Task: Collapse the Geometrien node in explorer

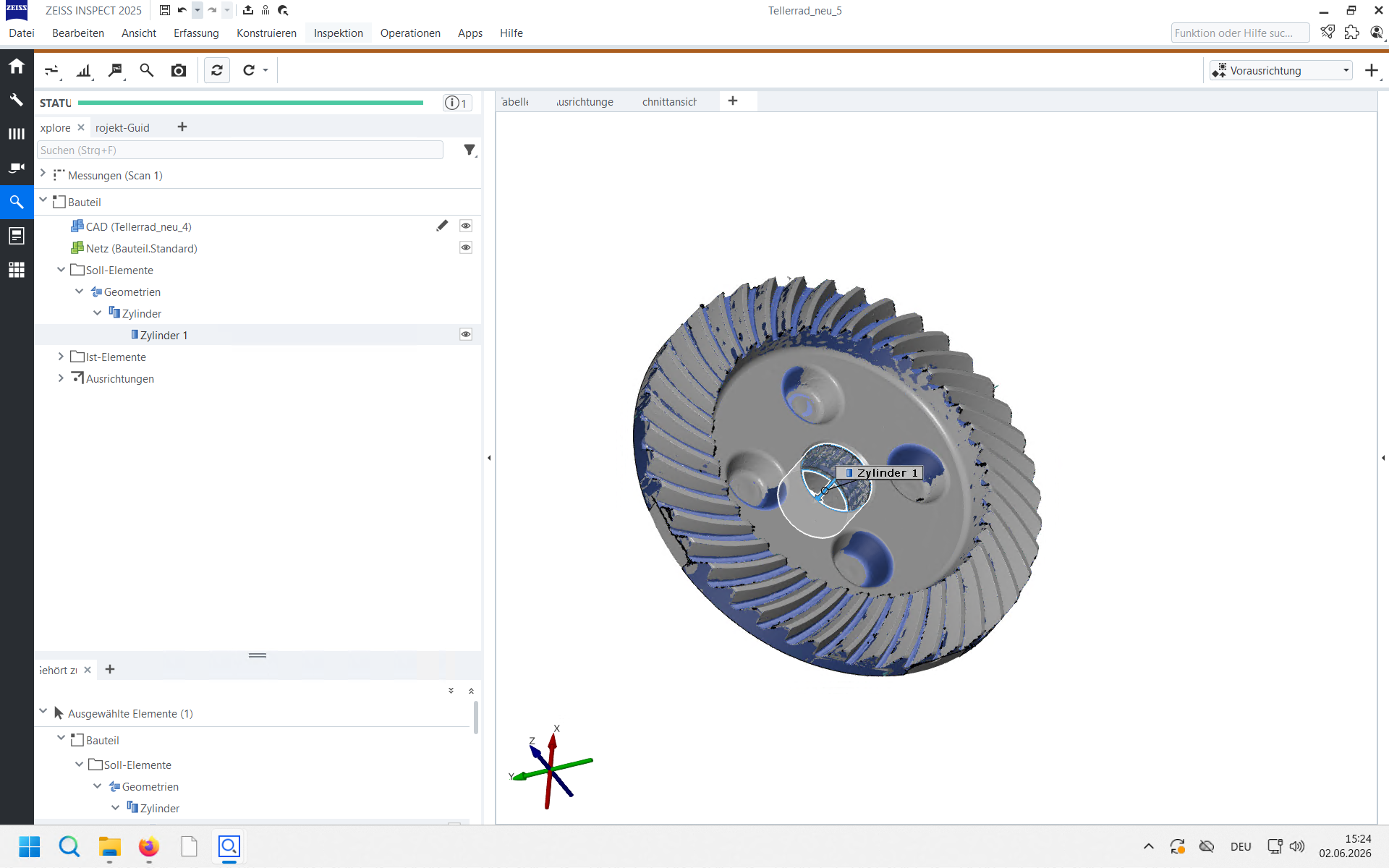Action: [79, 291]
